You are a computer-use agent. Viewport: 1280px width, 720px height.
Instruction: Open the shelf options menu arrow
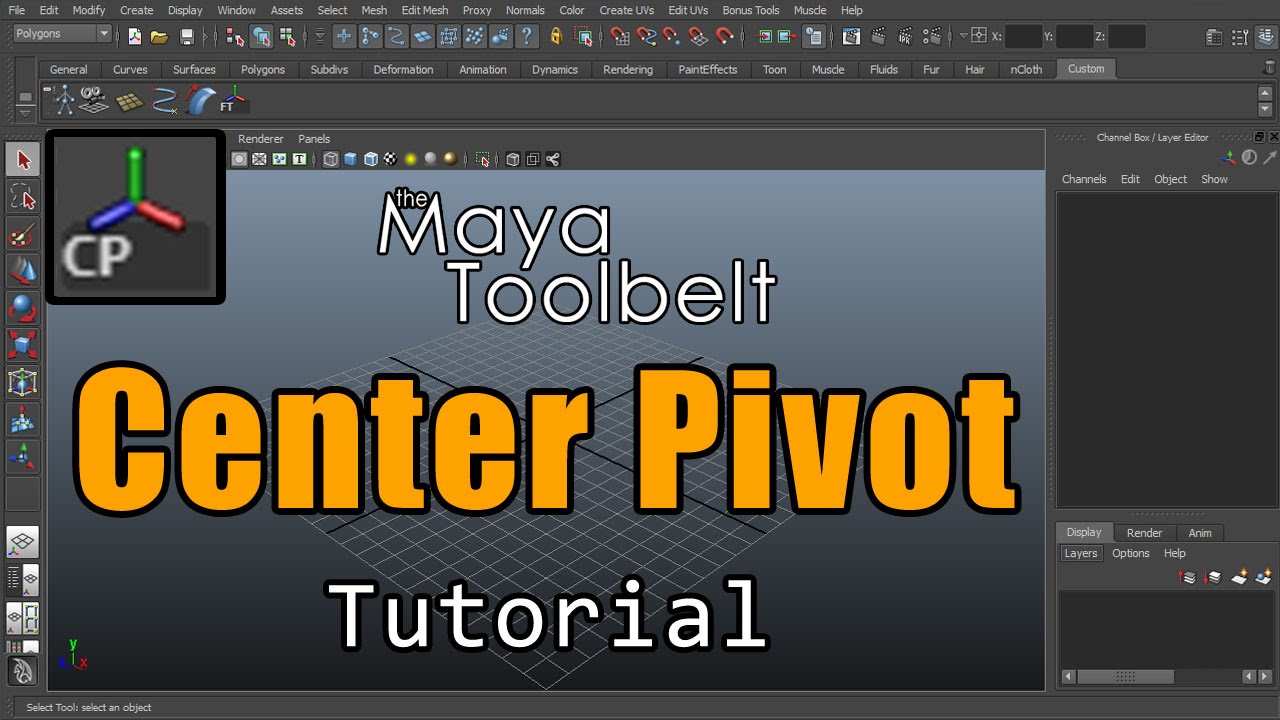25,113
